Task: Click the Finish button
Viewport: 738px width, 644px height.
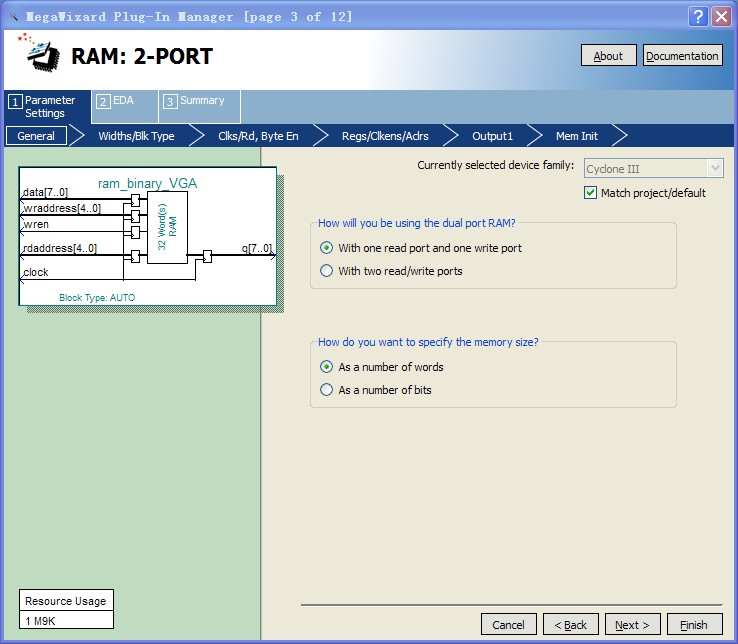Action: 694,625
